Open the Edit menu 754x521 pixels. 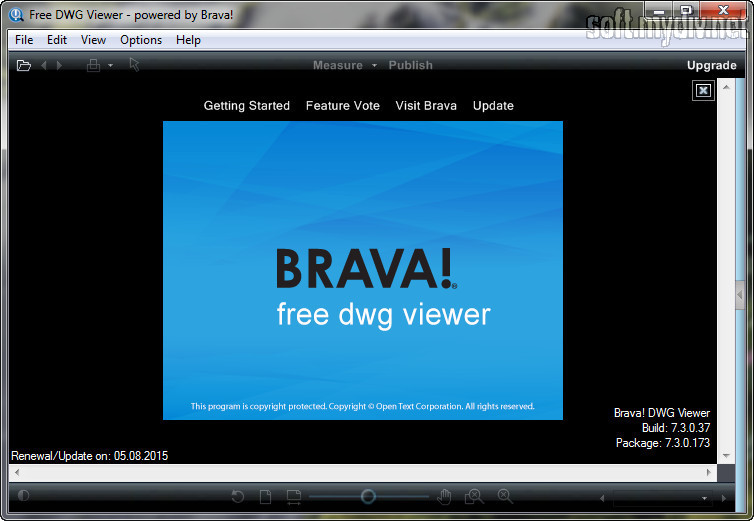click(57, 40)
